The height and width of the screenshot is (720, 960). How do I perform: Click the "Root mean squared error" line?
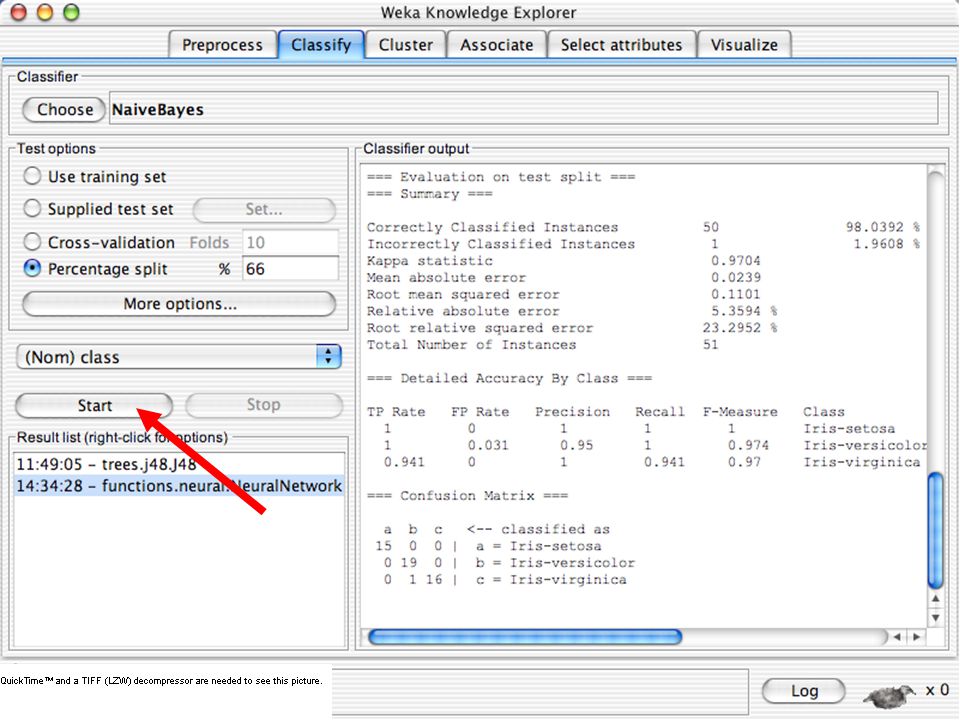[x=564, y=294]
